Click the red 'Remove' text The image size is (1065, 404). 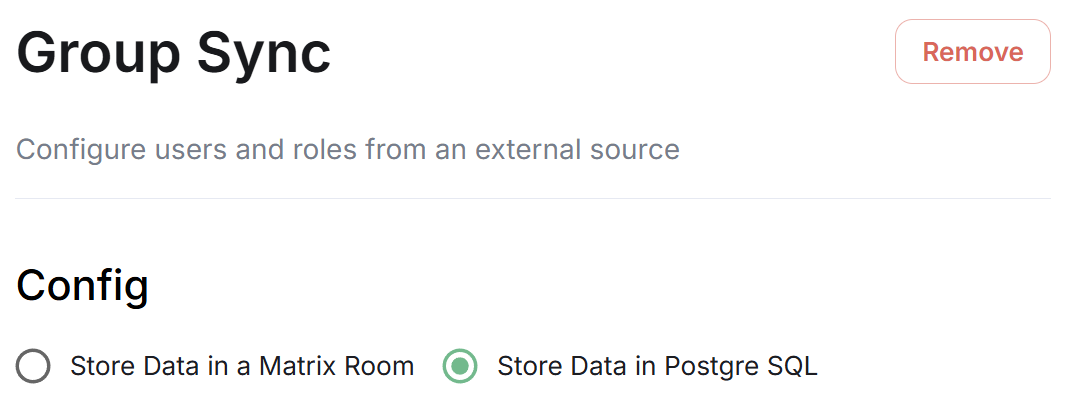(973, 52)
